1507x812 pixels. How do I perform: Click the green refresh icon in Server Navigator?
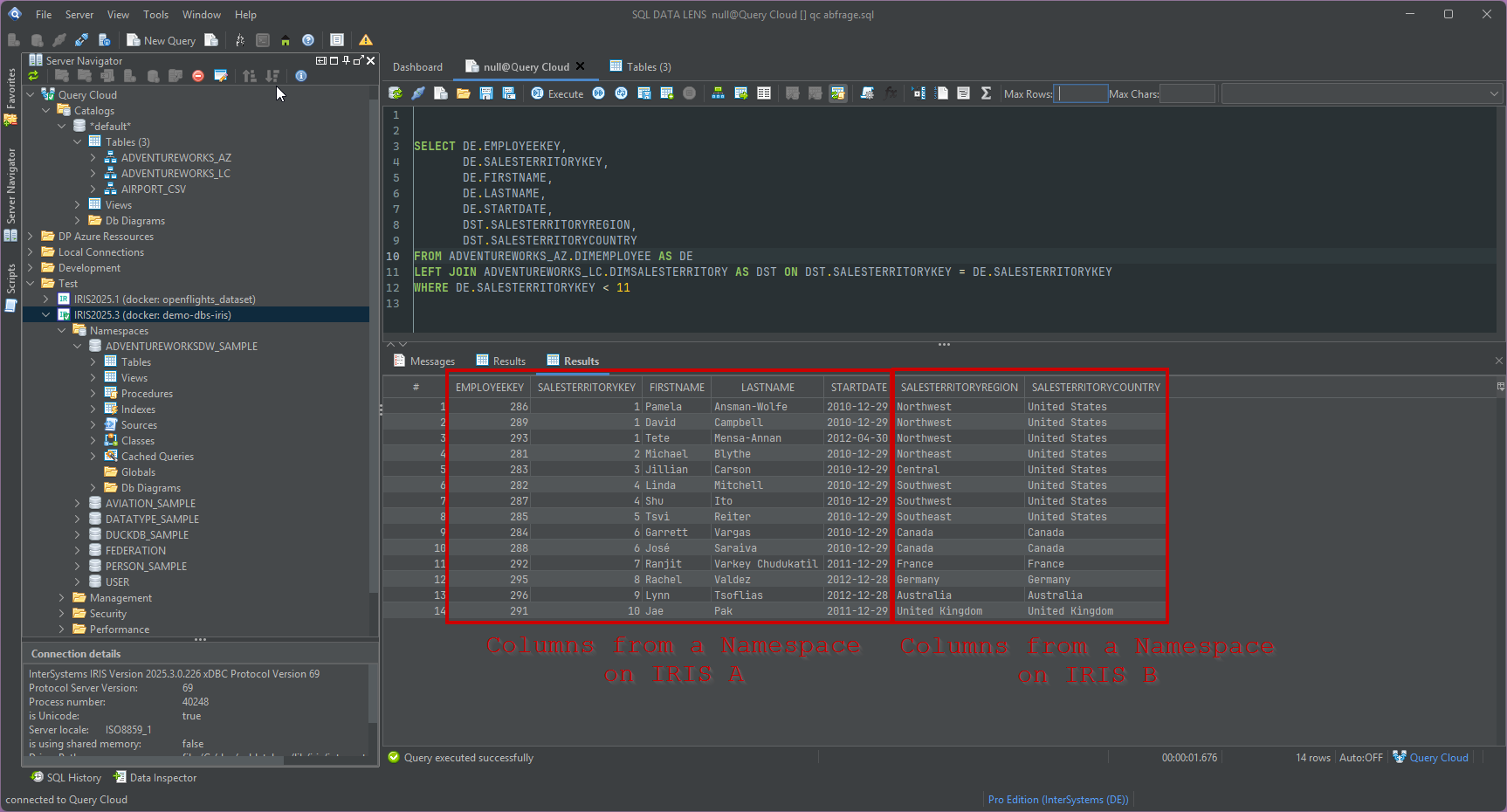[34, 76]
